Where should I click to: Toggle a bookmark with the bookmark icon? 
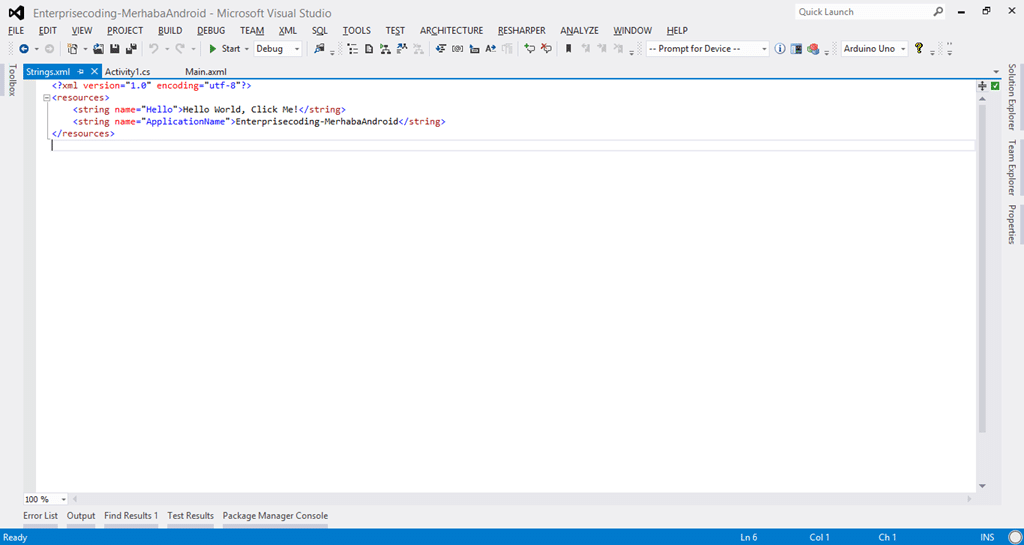568,49
